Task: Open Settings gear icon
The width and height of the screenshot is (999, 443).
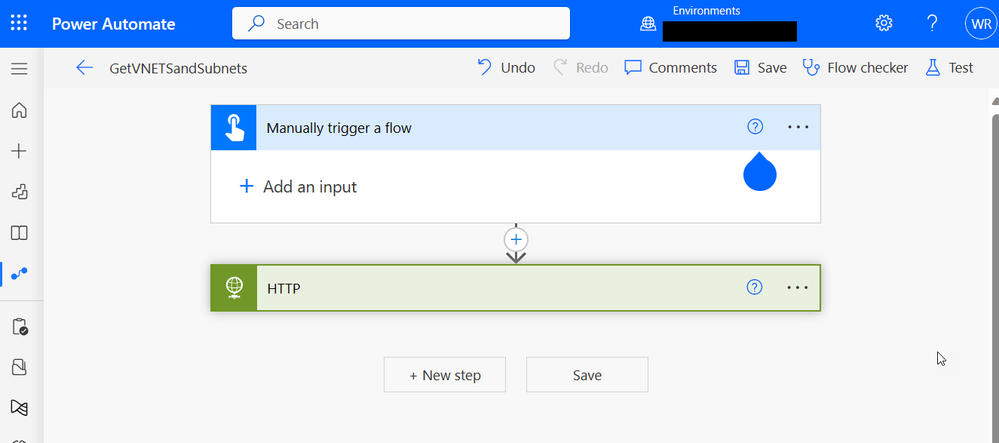Action: tap(884, 24)
